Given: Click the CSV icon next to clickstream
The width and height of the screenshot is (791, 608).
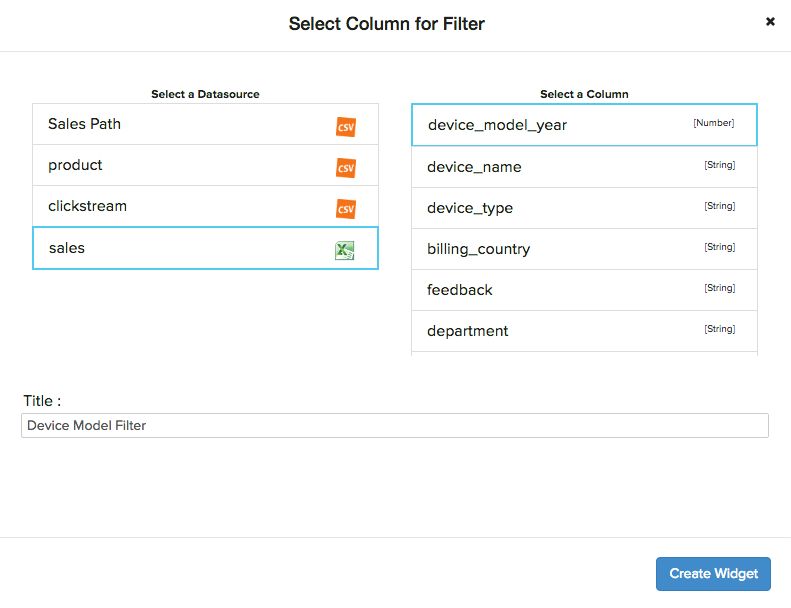Looking at the screenshot, I should (x=345, y=209).
